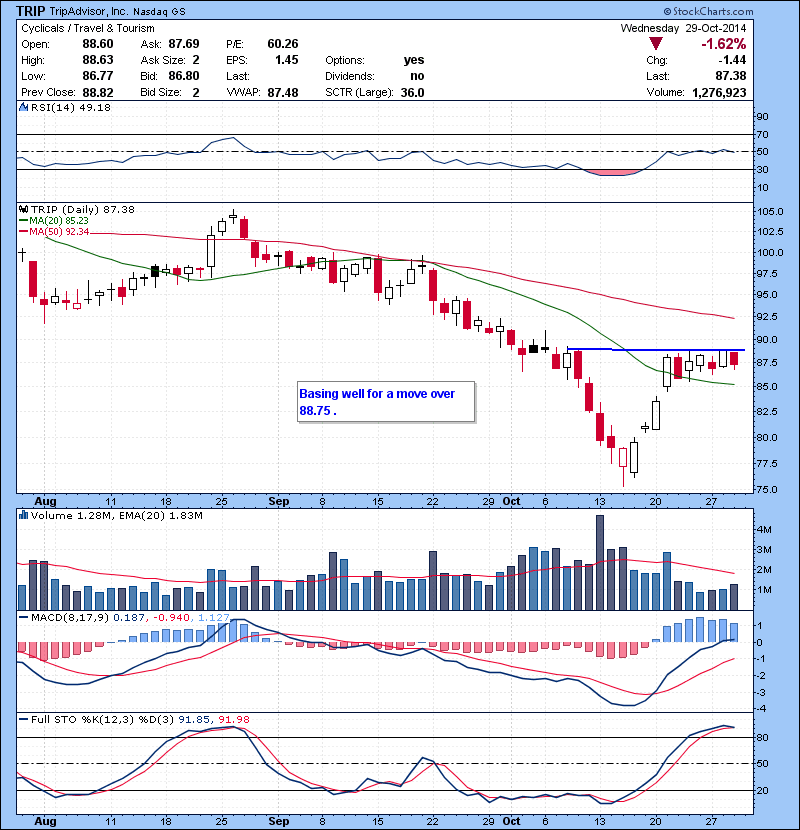Click the SCTR (Large) value 36.0
Viewport: 800px width, 830px height.
(x=412, y=93)
